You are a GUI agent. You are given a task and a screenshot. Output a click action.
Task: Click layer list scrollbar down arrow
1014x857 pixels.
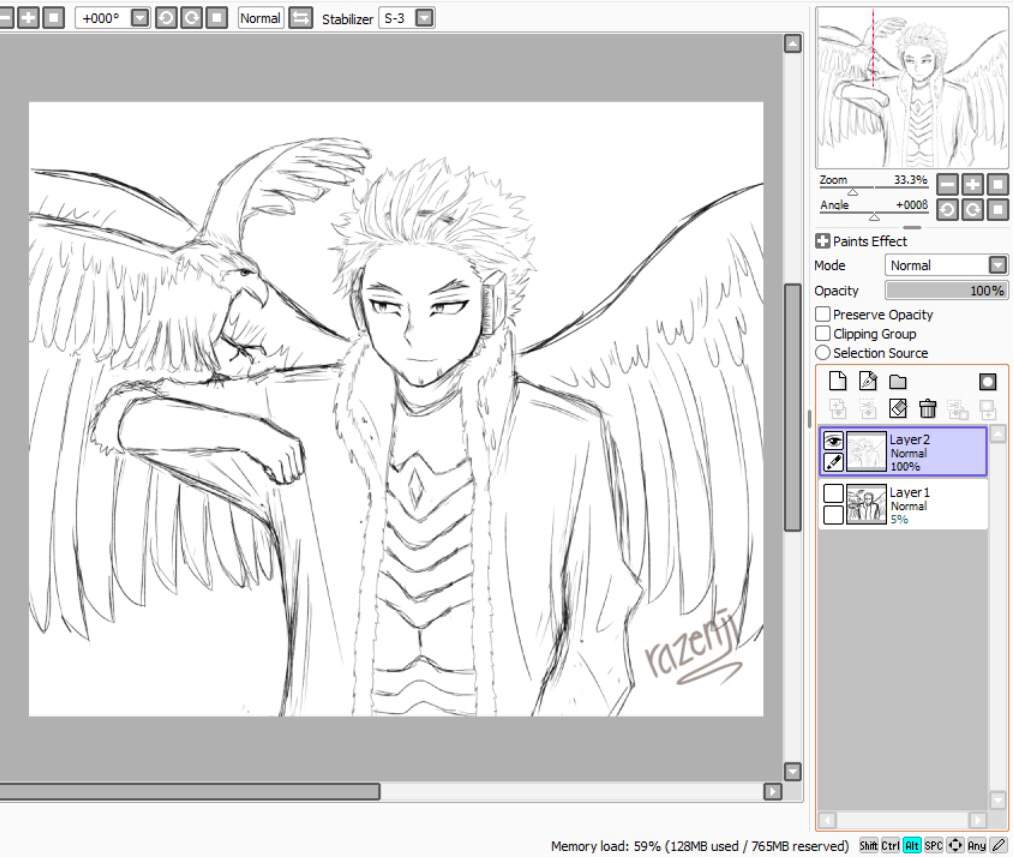[997, 800]
